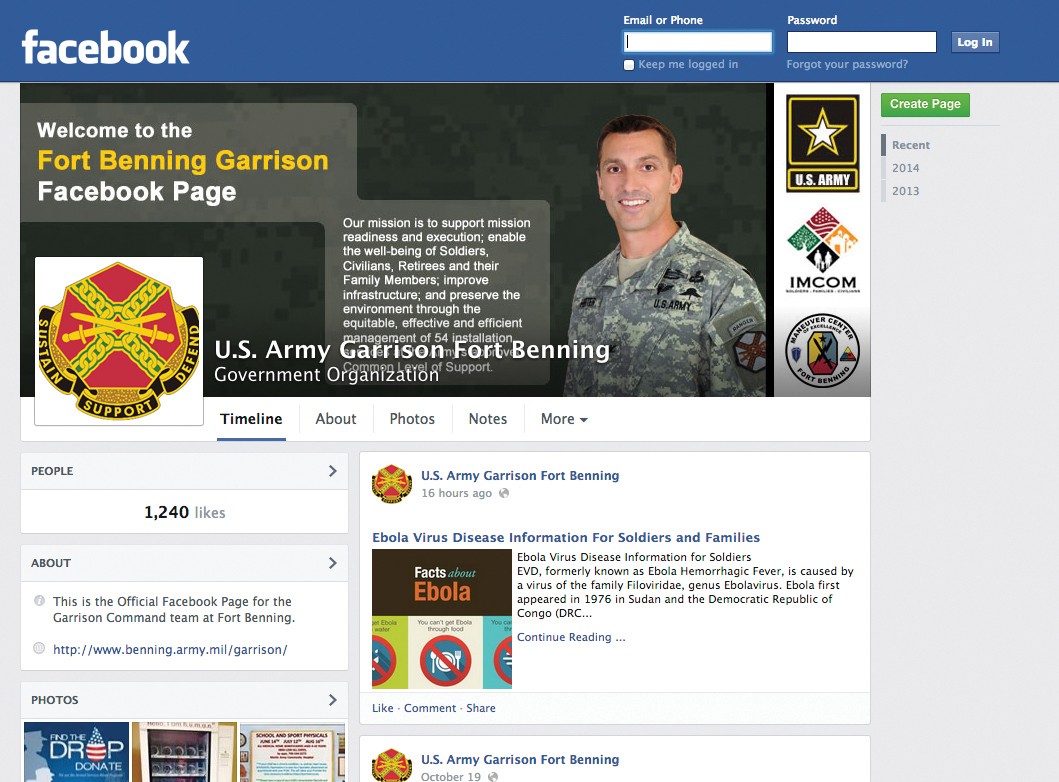The image size is (1059, 782).
Task: Expand the More dropdown menu
Action: point(564,419)
